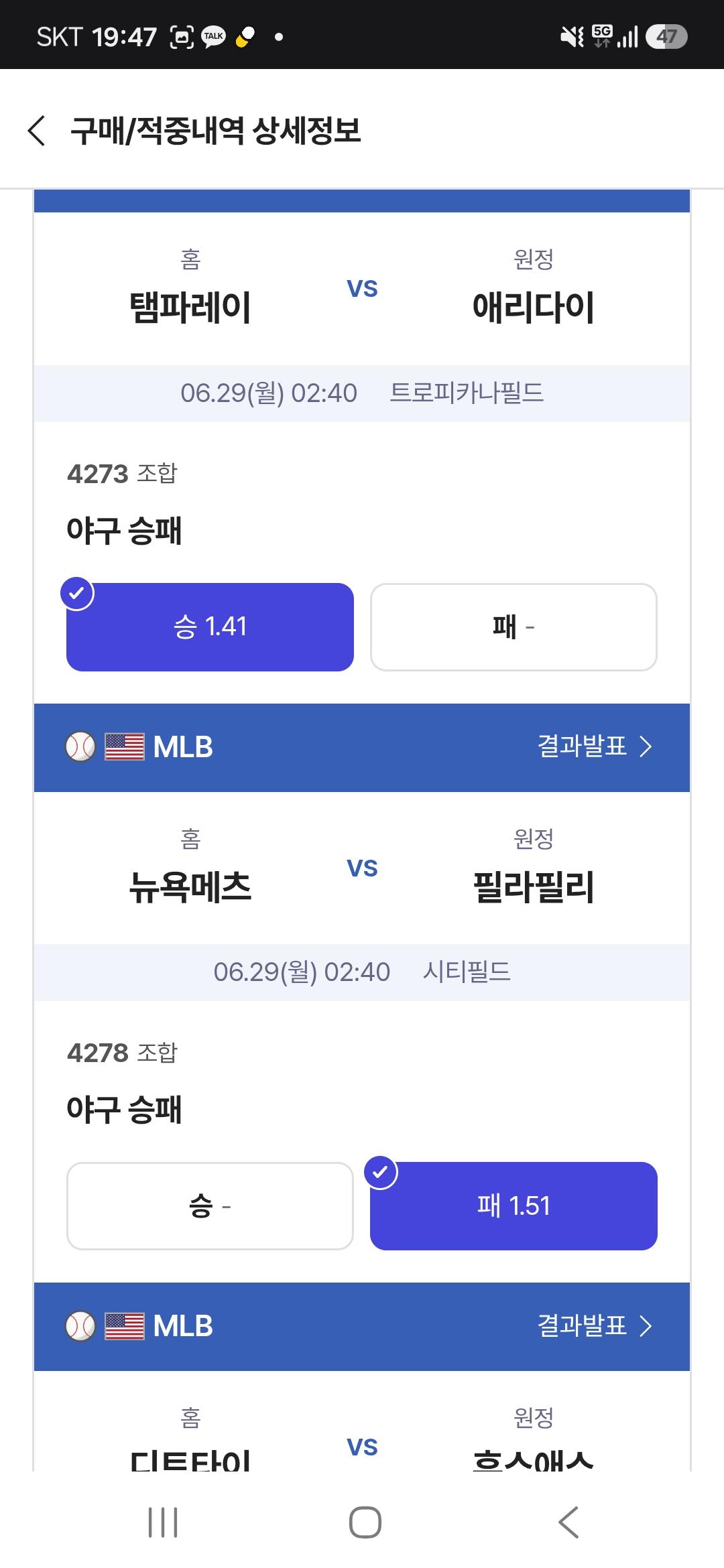The width and height of the screenshot is (724, 1568).
Task: Tap the 패 1.51 bet button
Action: [x=514, y=1206]
